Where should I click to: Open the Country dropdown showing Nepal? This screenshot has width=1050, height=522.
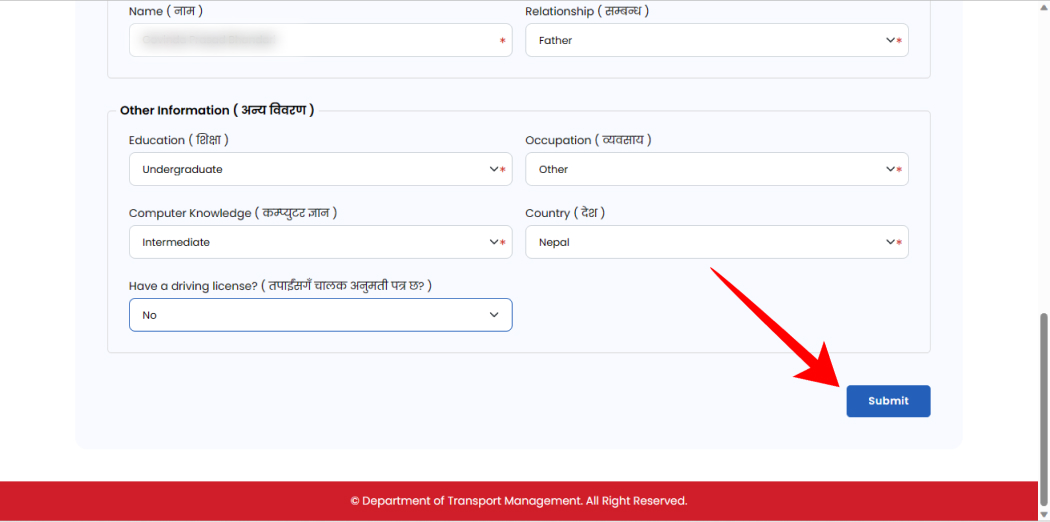(717, 242)
